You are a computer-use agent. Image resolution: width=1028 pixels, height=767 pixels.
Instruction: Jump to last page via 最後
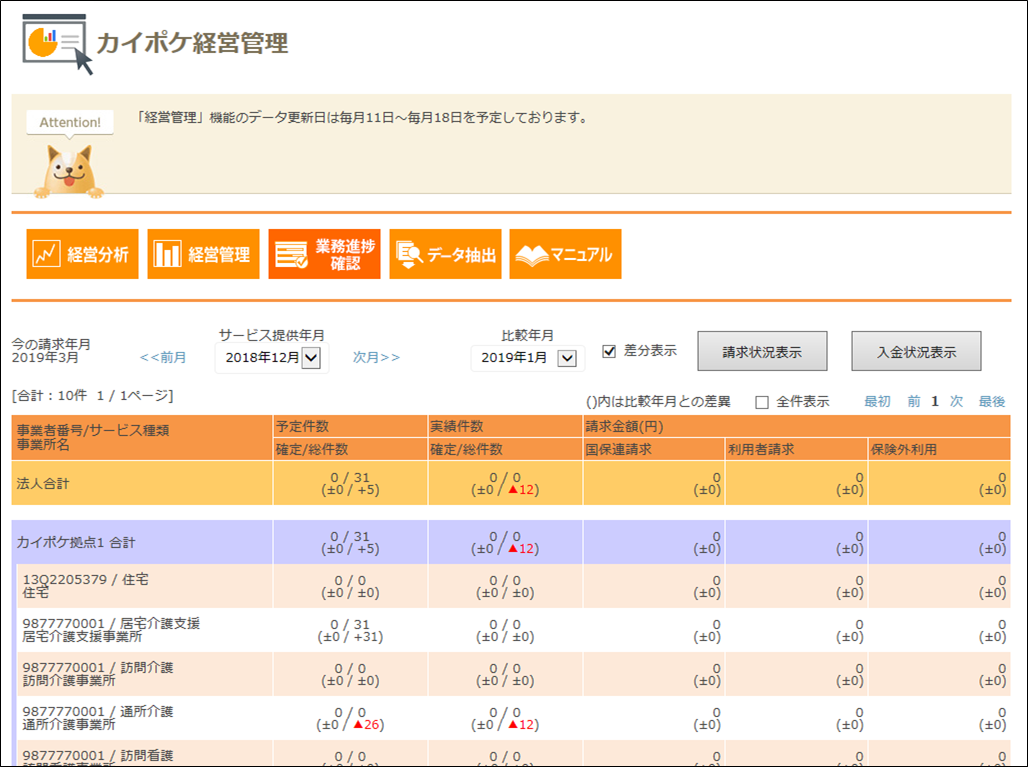(x=992, y=401)
